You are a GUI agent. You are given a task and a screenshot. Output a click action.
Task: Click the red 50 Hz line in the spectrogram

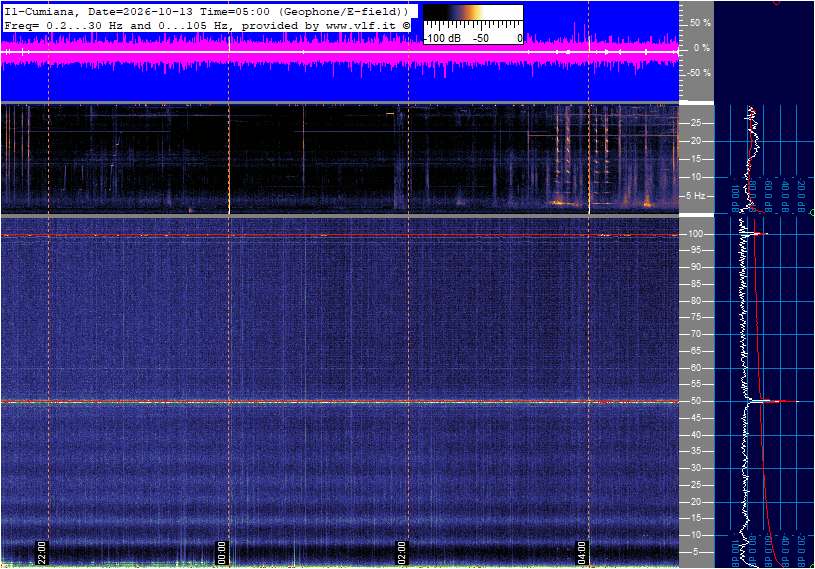(x=339, y=402)
